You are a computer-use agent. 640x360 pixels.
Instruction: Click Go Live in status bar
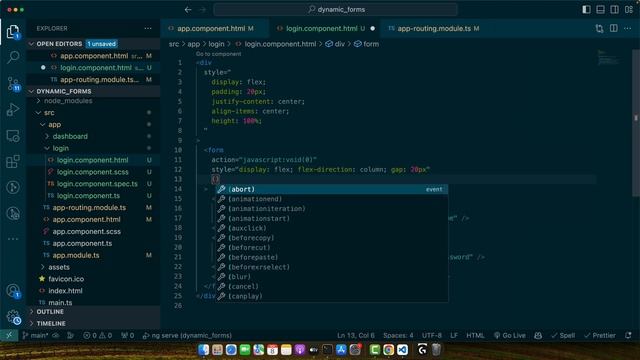509,336
